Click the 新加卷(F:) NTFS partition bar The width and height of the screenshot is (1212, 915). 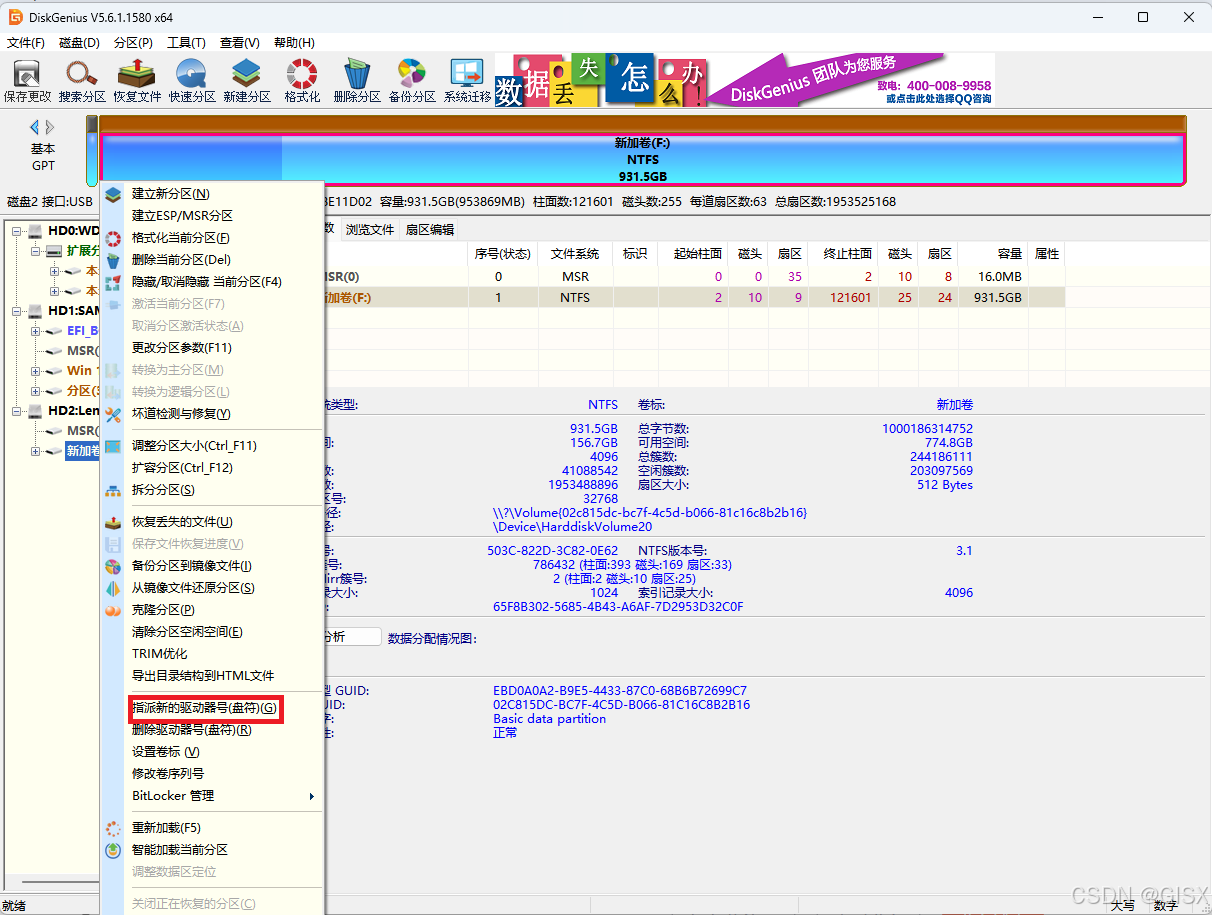642,159
